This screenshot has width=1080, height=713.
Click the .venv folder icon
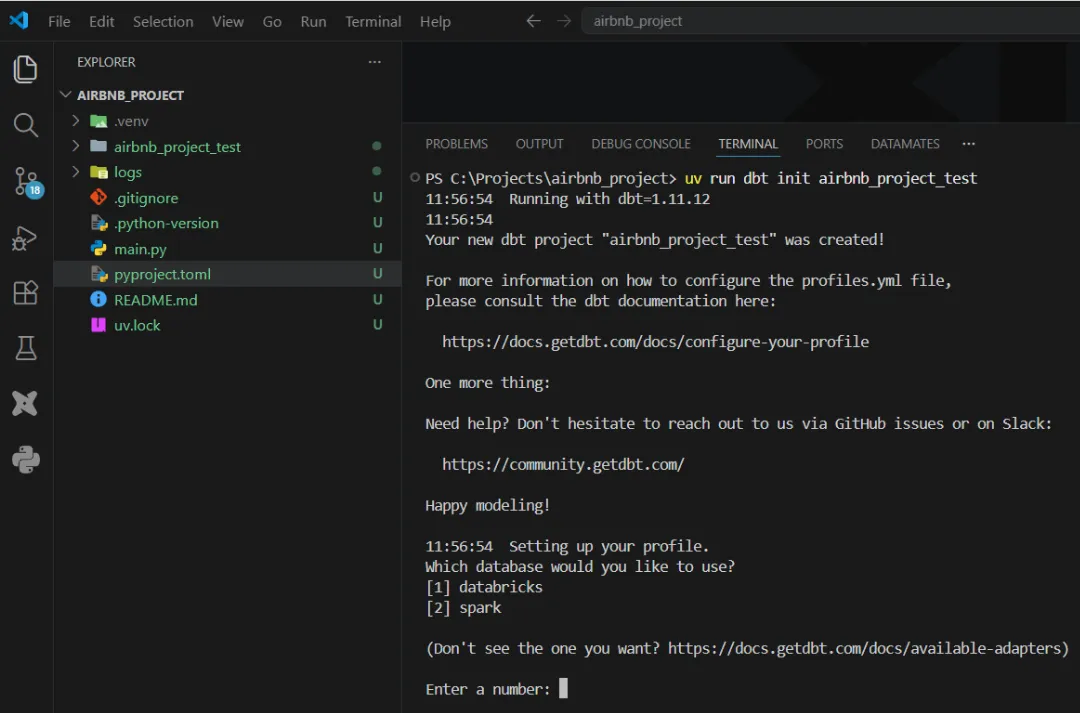pos(98,121)
